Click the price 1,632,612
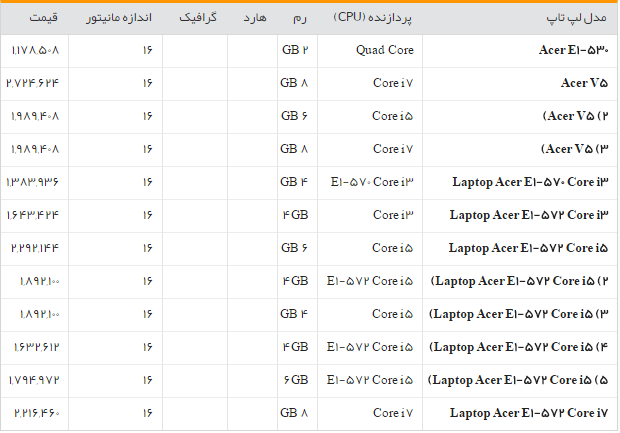This screenshot has width=620, height=433. (x=36, y=347)
